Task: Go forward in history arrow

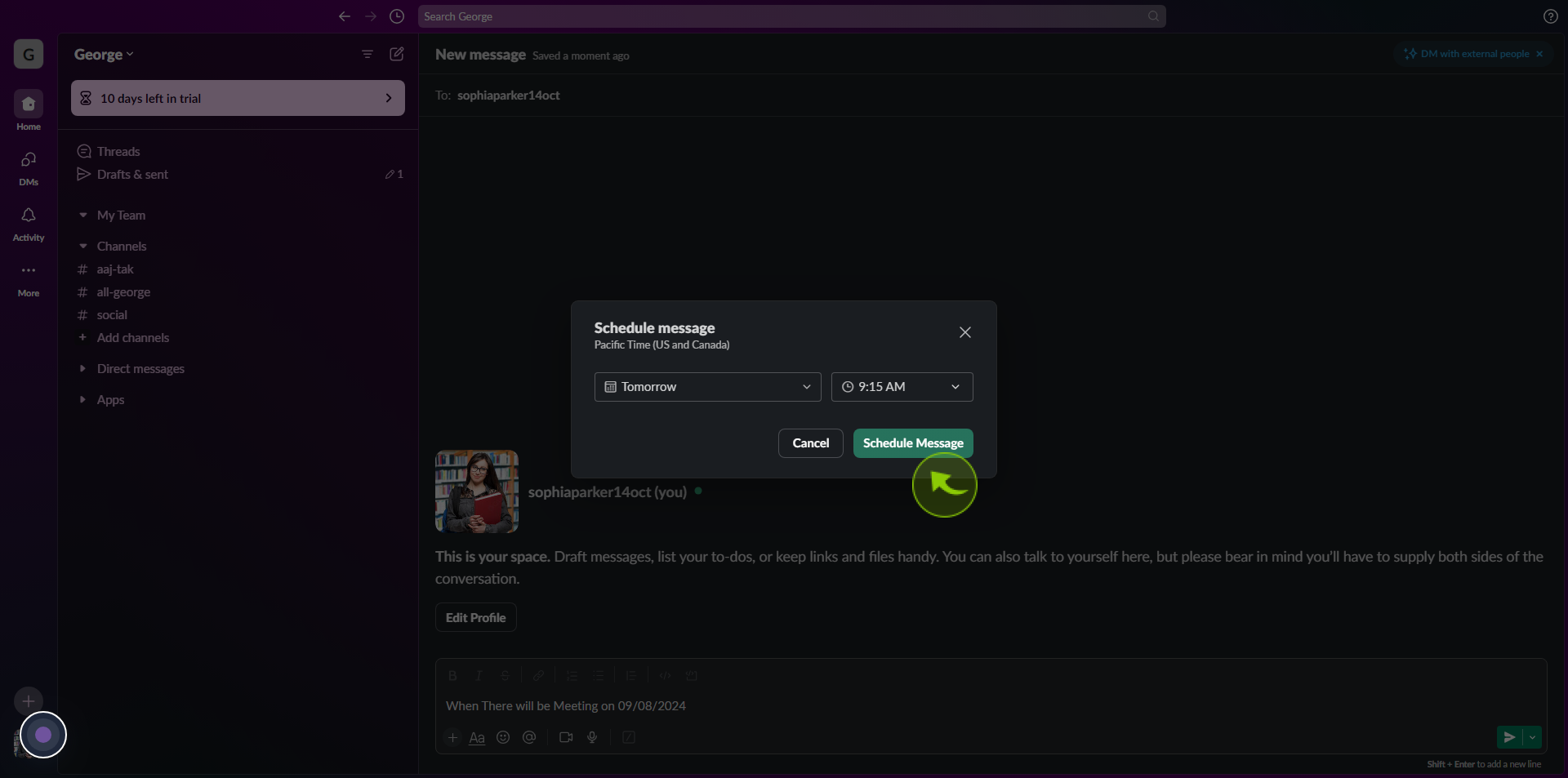Action: pyautogui.click(x=371, y=16)
